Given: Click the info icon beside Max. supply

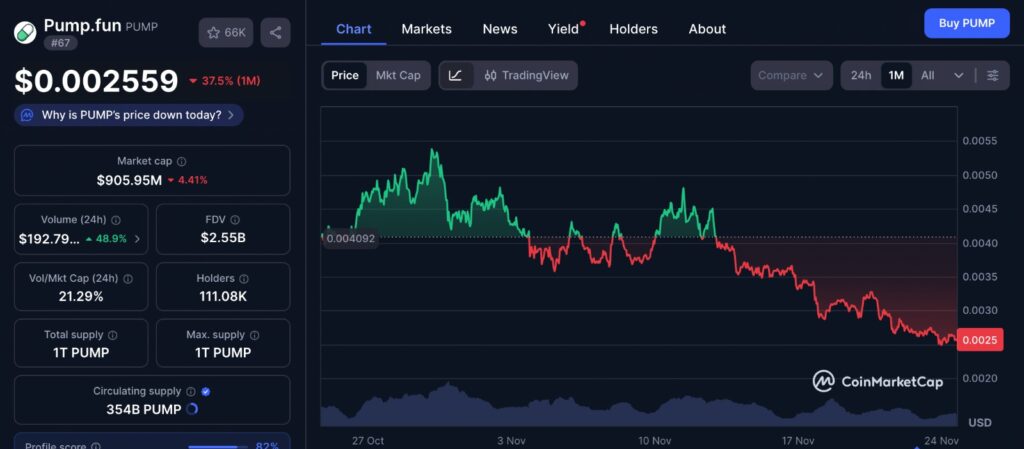Looking at the screenshot, I should click(255, 335).
